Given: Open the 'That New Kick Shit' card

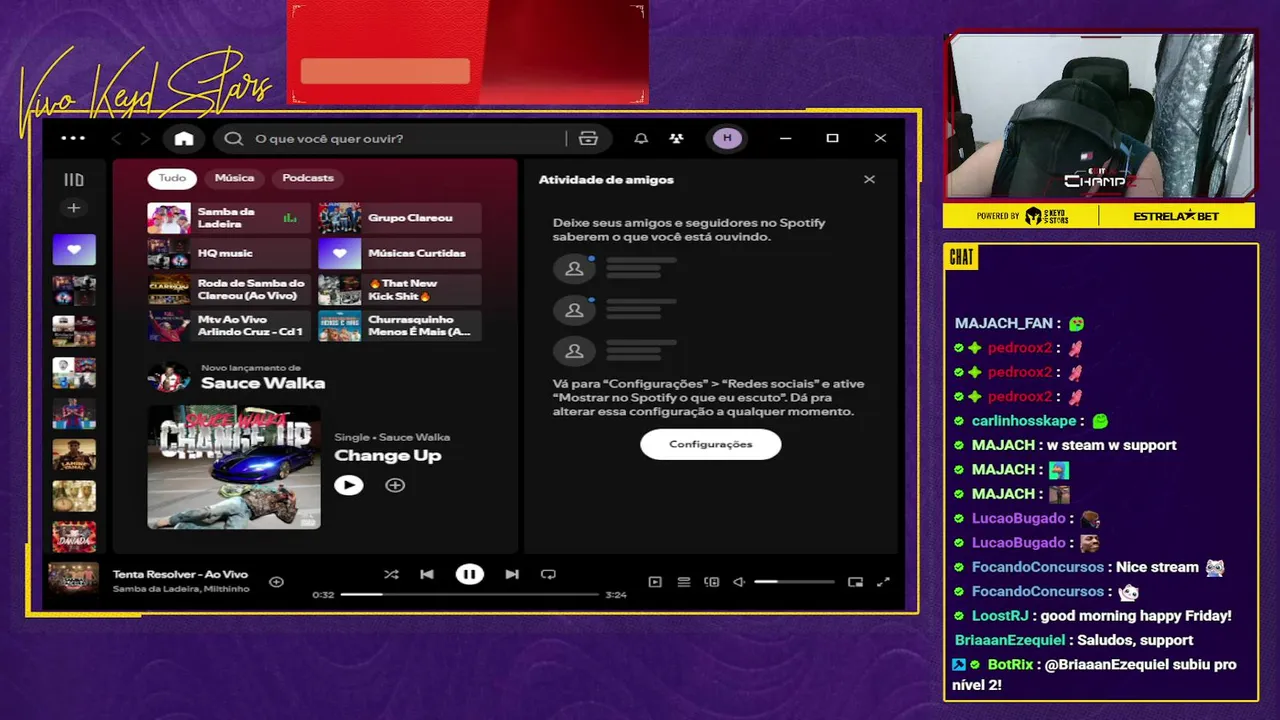Looking at the screenshot, I should (x=400, y=290).
